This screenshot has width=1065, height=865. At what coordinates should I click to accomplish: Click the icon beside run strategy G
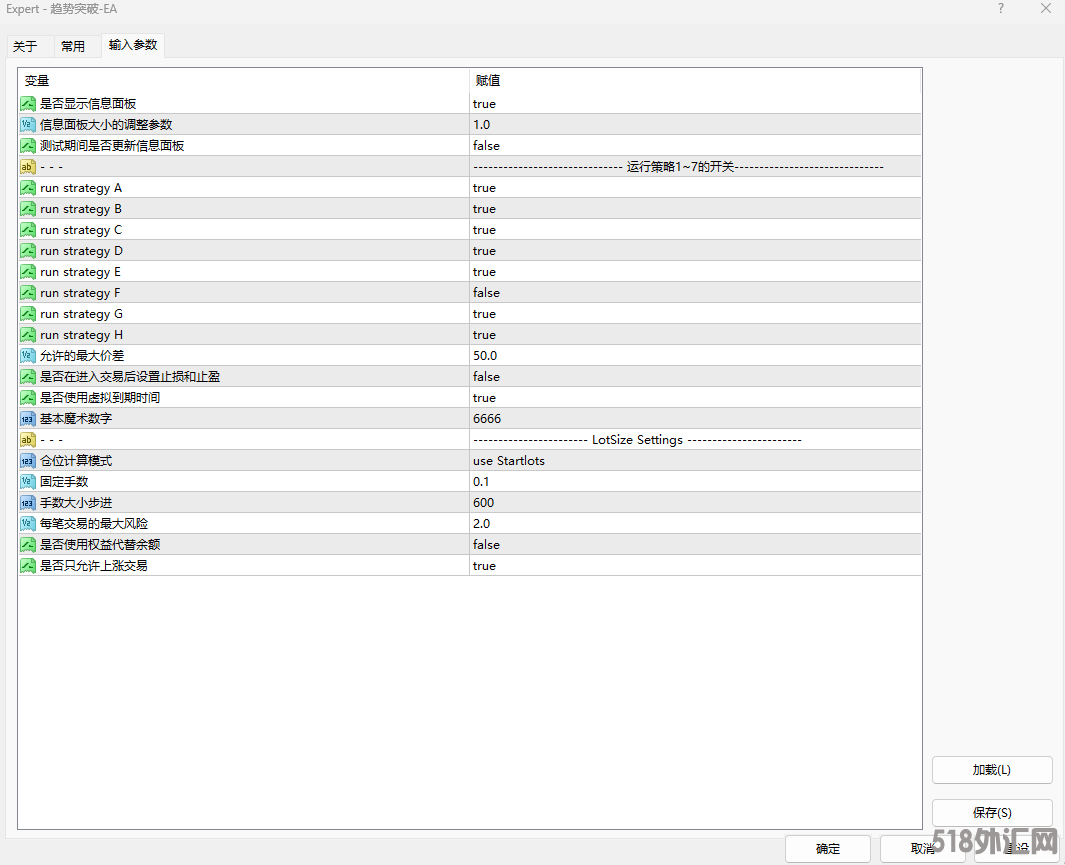[x=28, y=314]
